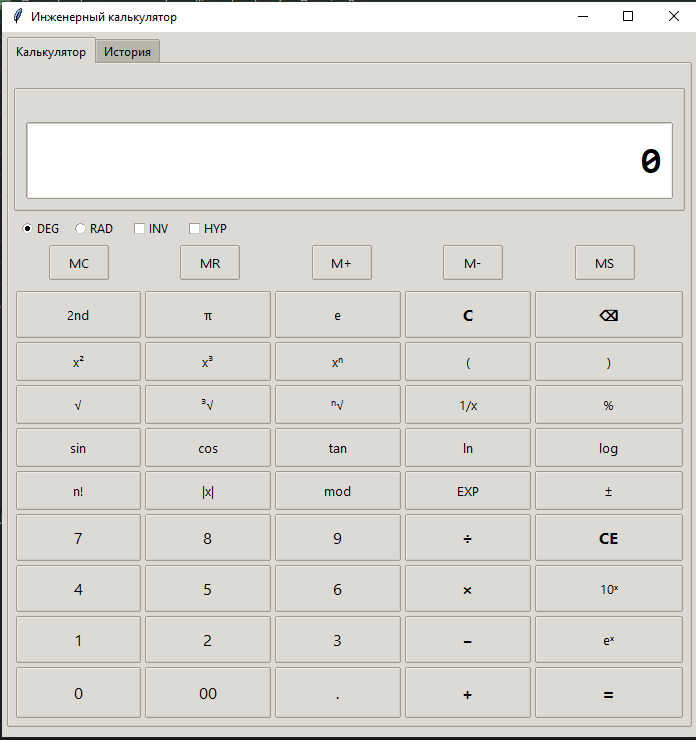Click the MC memory clear button
Image resolution: width=696 pixels, height=740 pixels.
pyautogui.click(x=79, y=263)
